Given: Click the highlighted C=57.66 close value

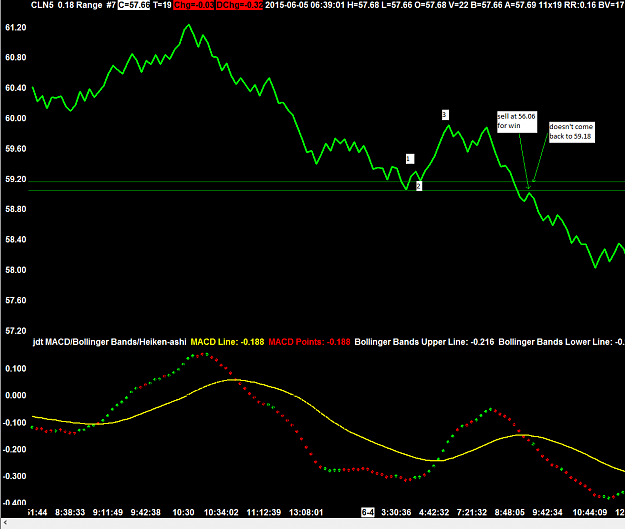Looking at the screenshot, I should [134, 5].
